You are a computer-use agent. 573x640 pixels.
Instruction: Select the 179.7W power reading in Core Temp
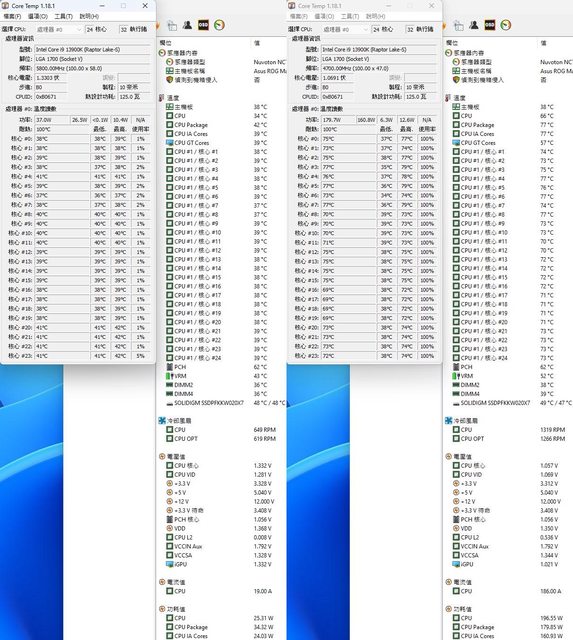338,120
